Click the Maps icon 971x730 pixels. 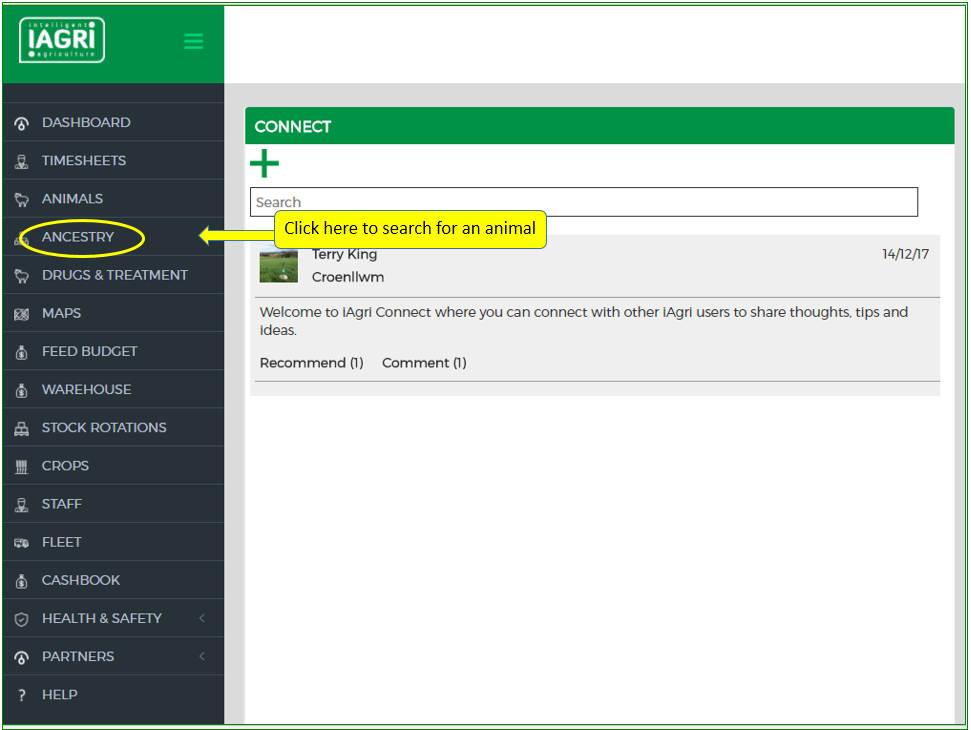(x=22, y=314)
